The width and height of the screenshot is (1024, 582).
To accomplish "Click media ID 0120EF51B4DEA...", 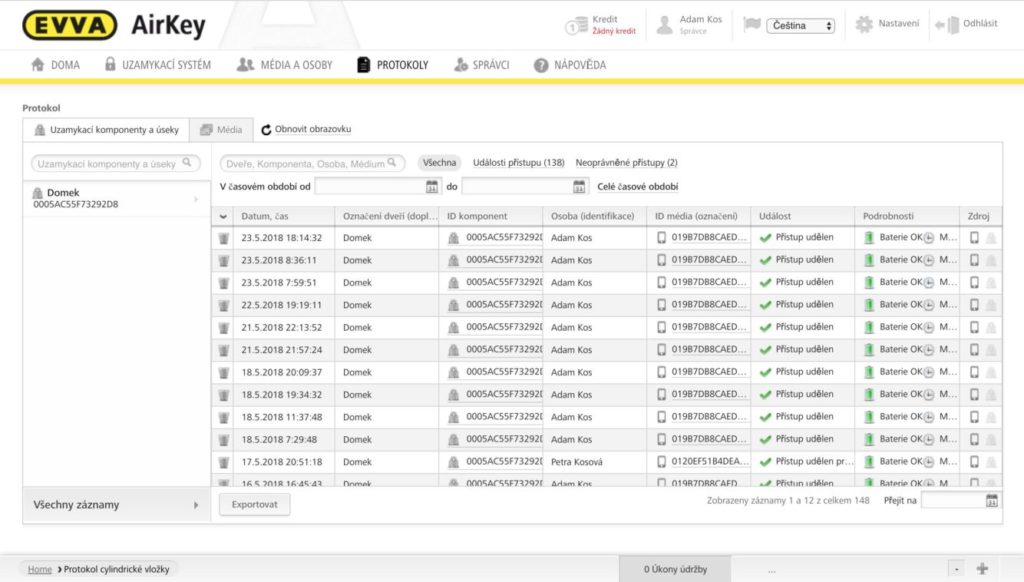I will [710, 461].
